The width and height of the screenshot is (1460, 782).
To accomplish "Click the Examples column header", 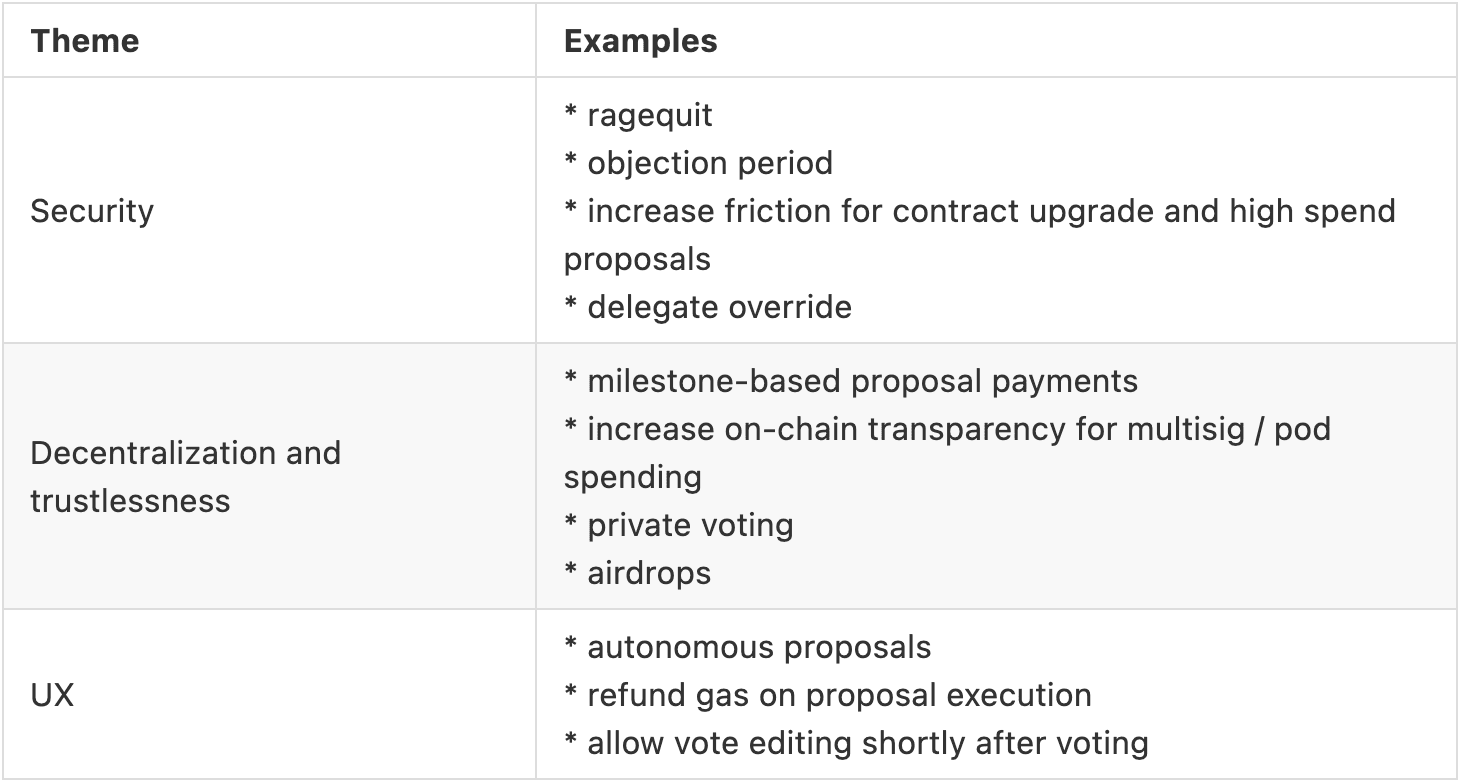I will (x=640, y=41).
